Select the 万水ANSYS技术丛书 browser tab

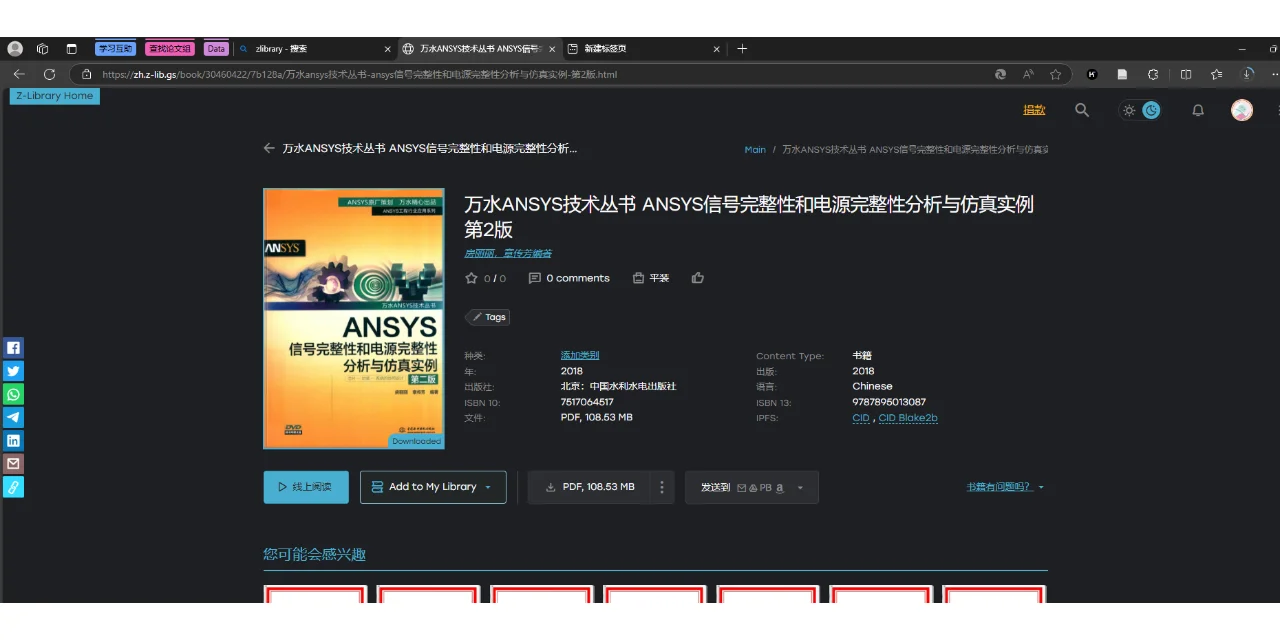(x=478, y=48)
